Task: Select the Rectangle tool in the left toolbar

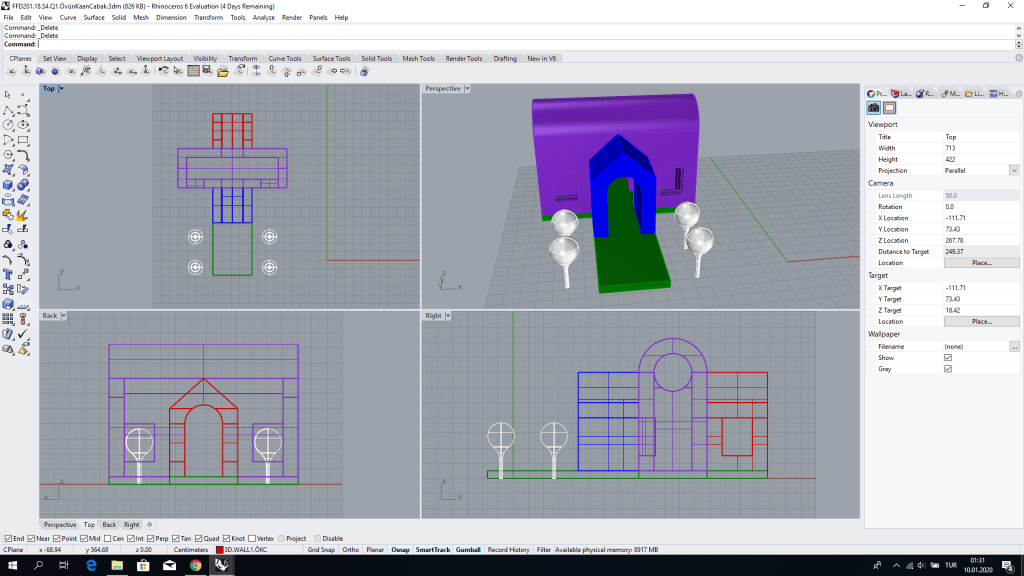Action: [x=23, y=140]
